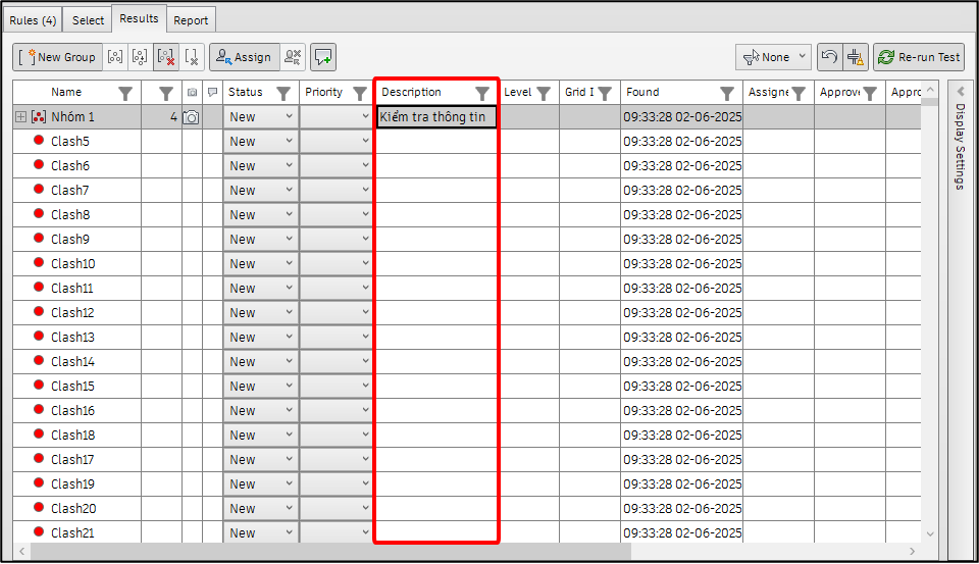979x564 pixels.
Task: Click the Reset undo arrow icon
Action: point(829,57)
